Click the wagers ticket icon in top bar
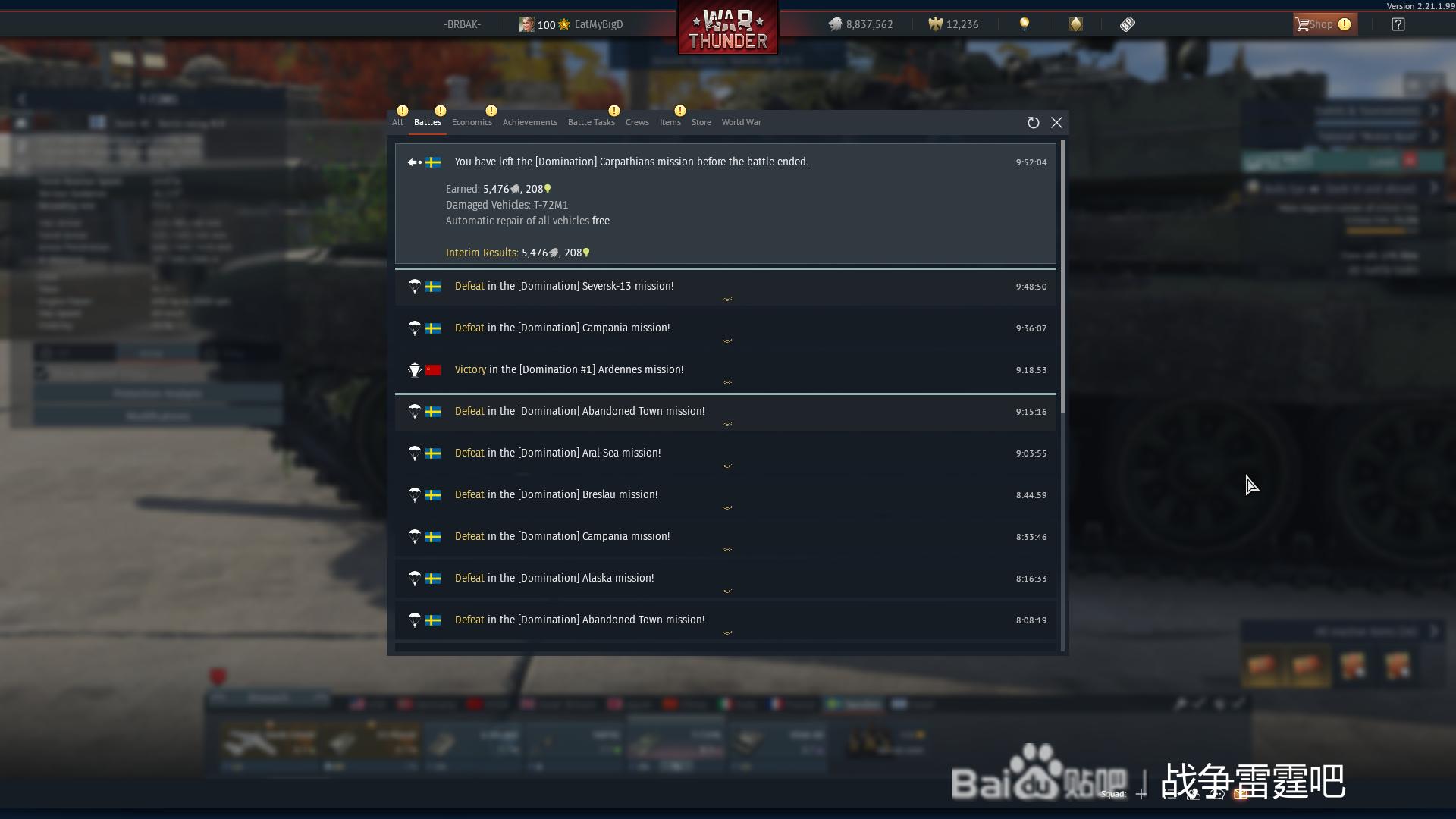The image size is (1456, 819). [x=1128, y=24]
